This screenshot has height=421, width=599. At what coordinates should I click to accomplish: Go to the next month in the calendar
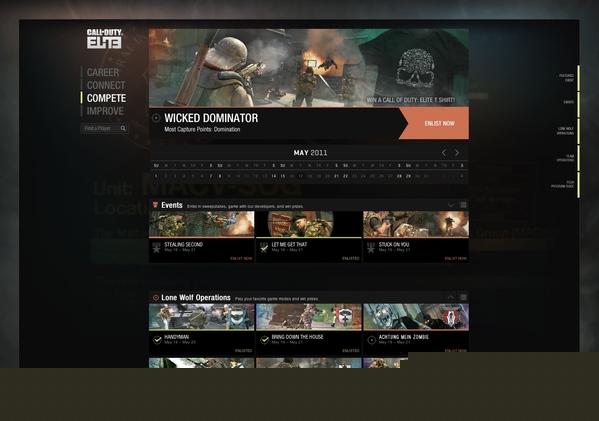coord(457,152)
